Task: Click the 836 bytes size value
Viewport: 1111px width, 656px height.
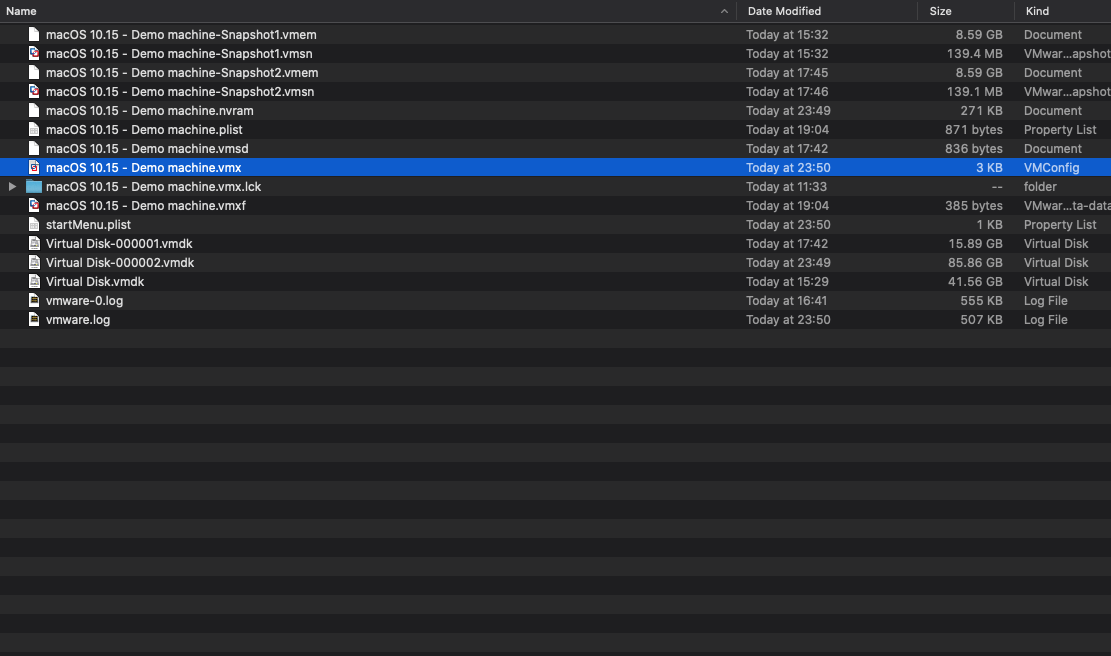Action: [974, 149]
